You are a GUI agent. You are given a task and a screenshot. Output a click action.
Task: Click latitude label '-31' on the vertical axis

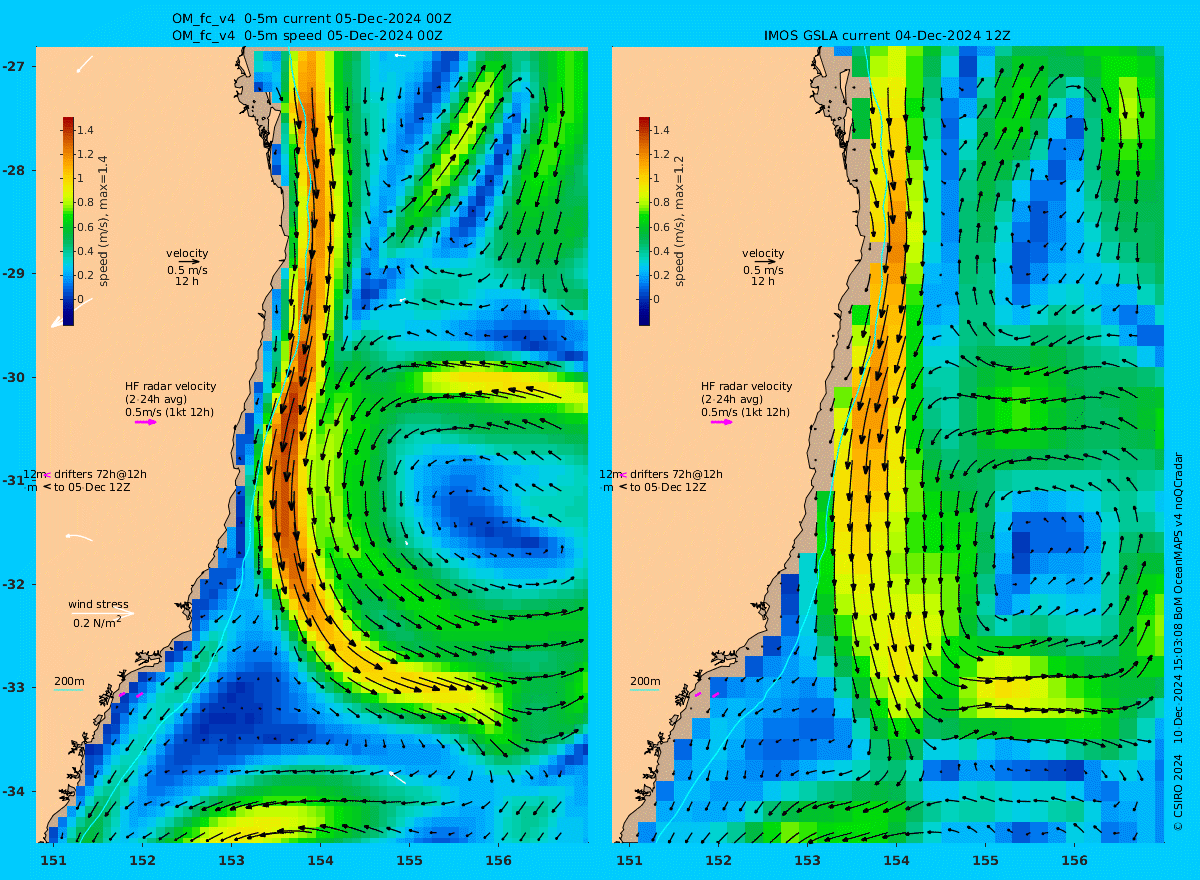(15, 480)
